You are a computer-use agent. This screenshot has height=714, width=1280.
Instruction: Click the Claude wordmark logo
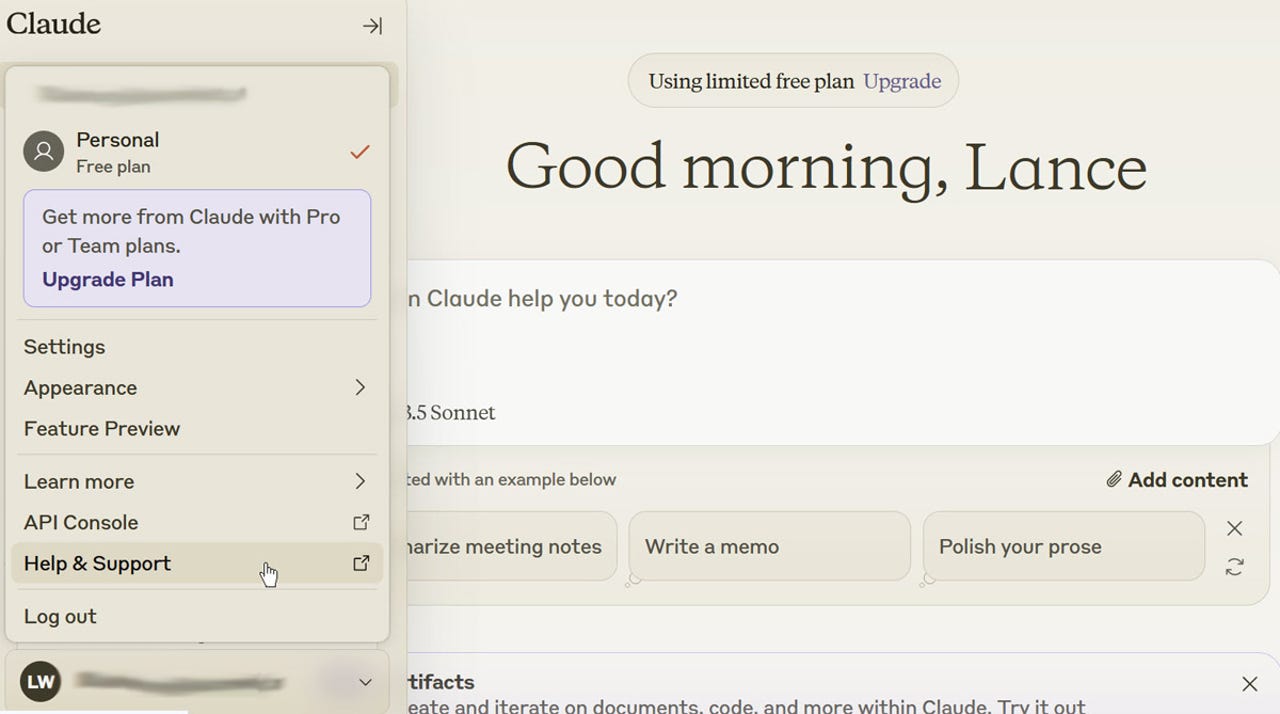coord(52,23)
